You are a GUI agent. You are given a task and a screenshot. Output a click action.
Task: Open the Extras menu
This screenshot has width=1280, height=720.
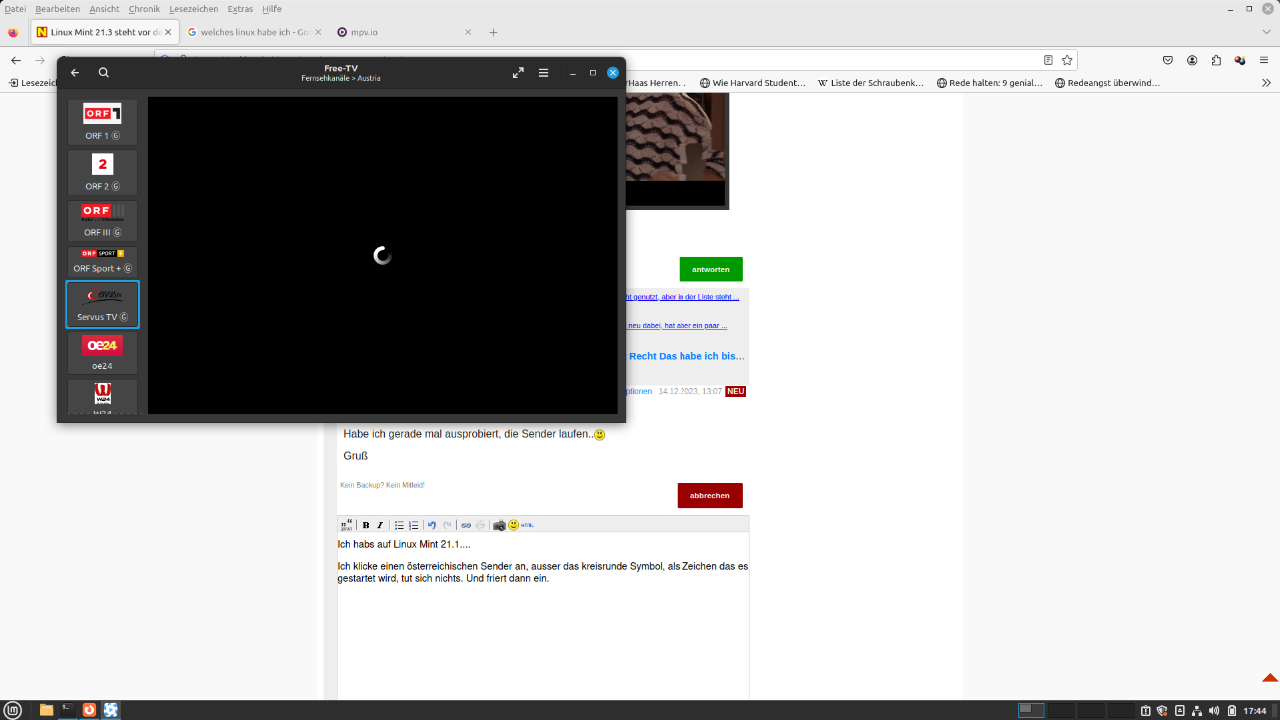click(x=240, y=9)
